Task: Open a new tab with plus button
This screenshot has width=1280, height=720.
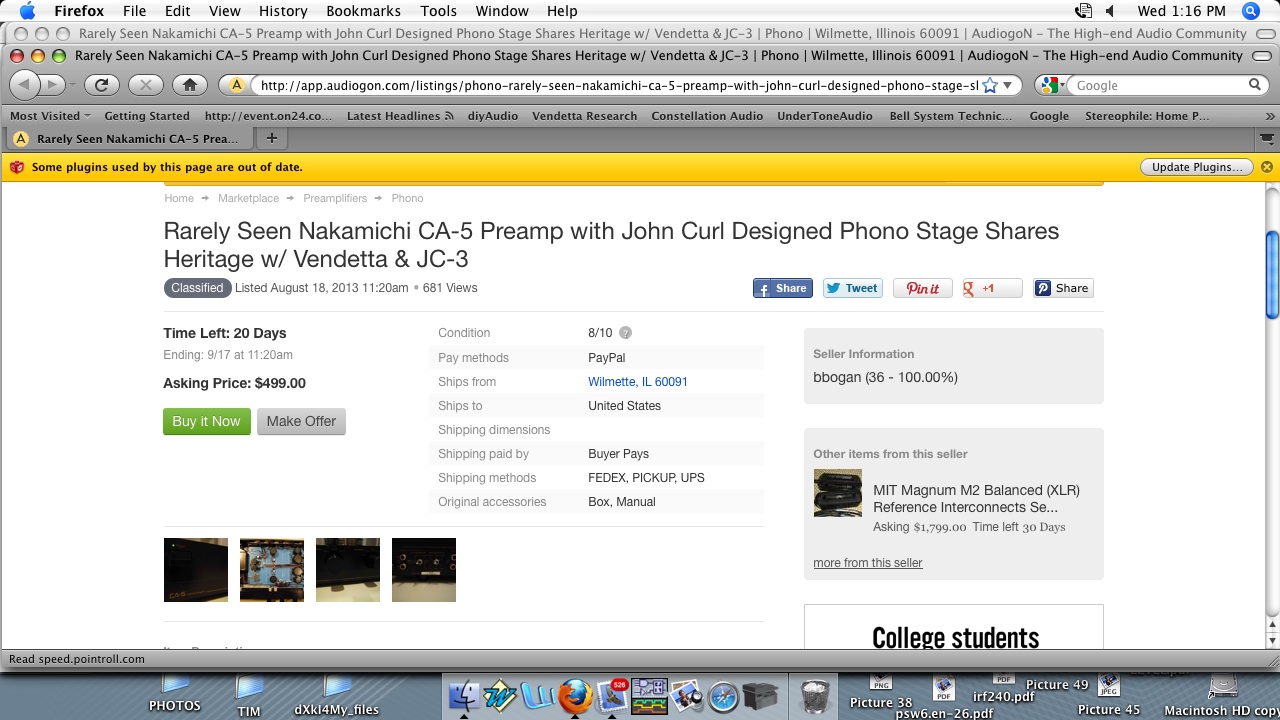Action: 271,138
